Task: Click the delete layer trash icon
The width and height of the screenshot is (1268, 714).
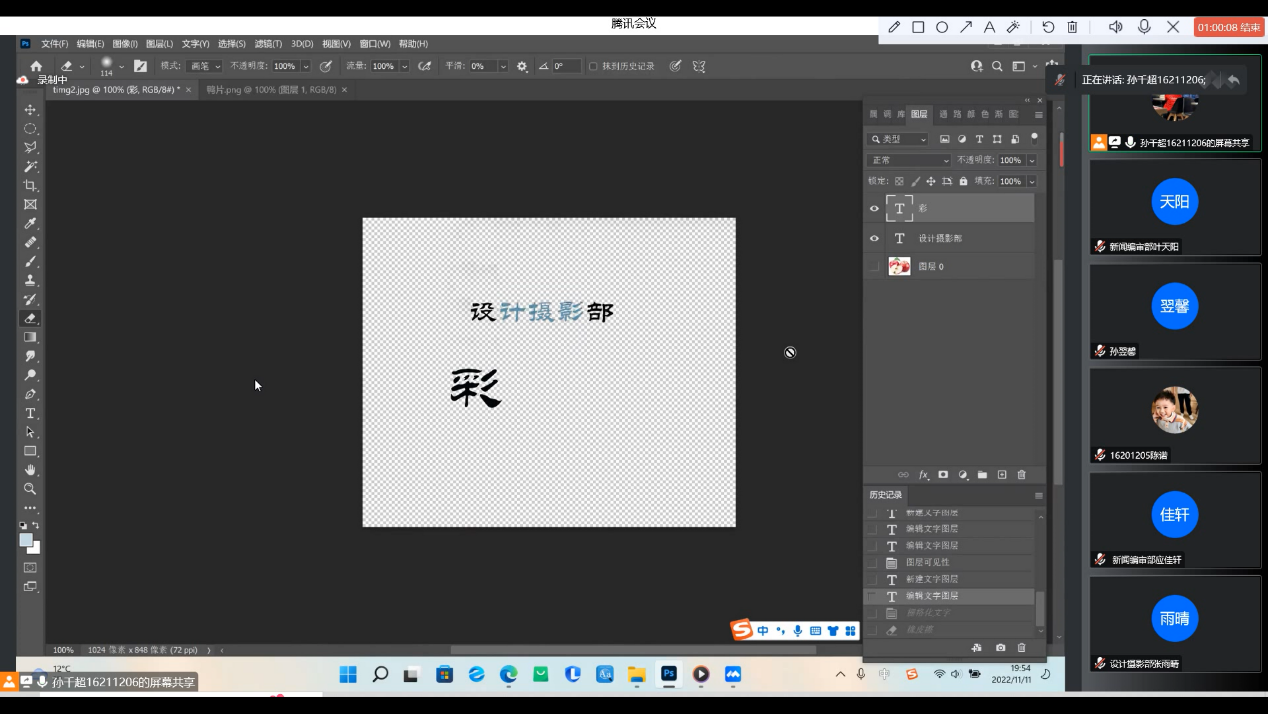Action: pos(1021,475)
